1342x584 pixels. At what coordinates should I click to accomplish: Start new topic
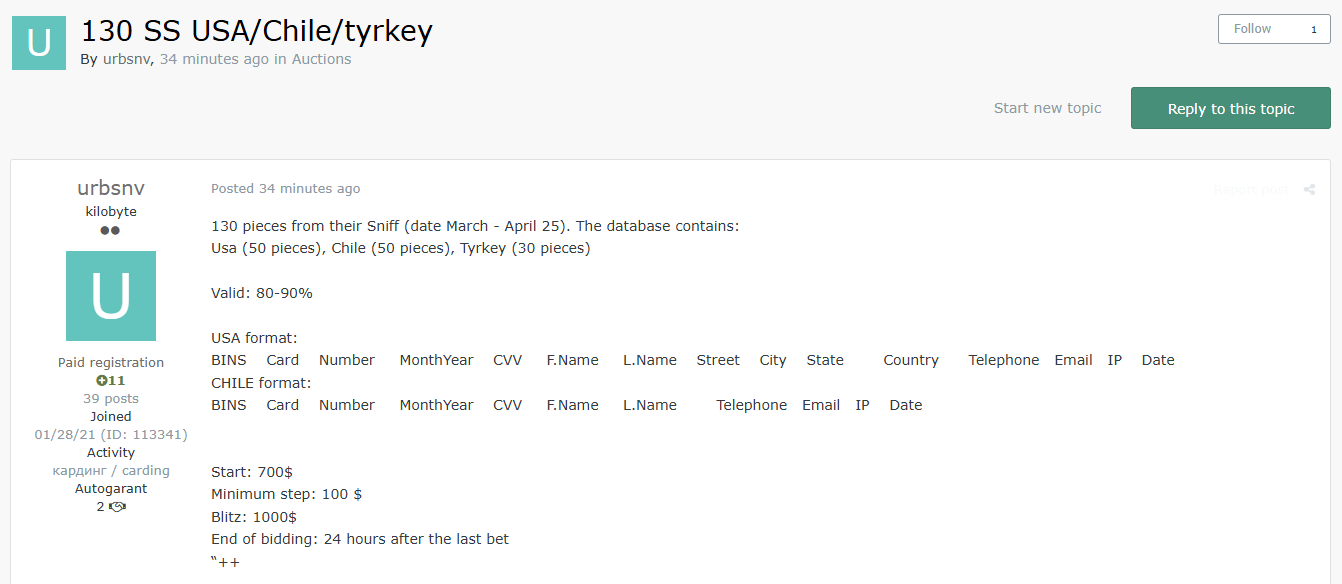tap(1047, 108)
